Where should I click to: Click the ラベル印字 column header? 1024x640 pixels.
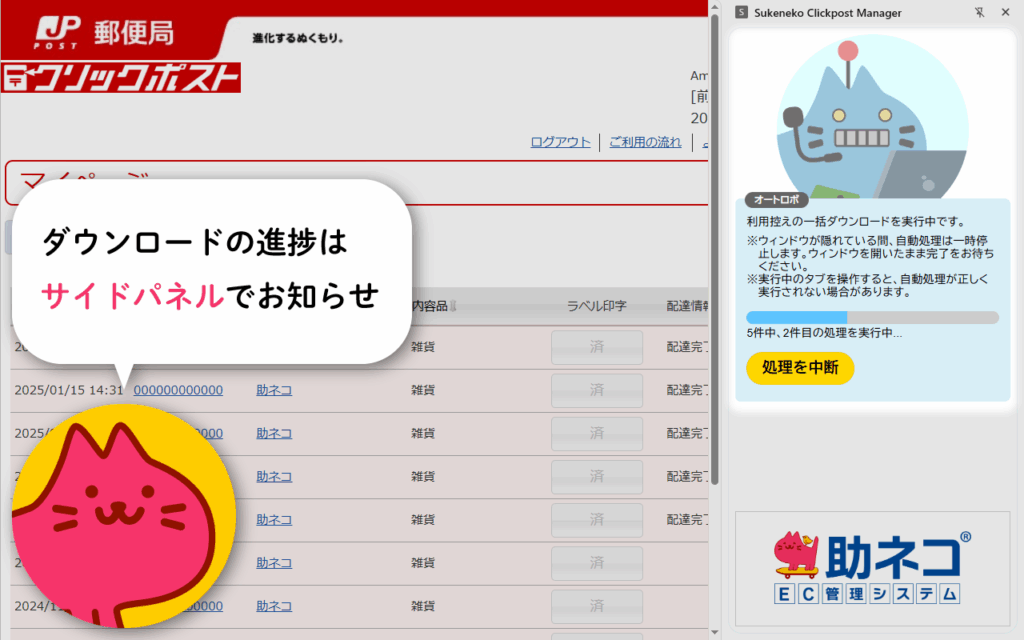click(596, 306)
